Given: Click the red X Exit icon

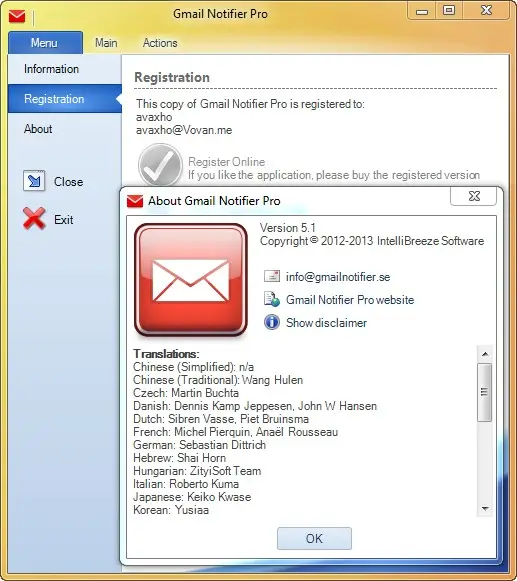Looking at the screenshot, I should [34, 219].
